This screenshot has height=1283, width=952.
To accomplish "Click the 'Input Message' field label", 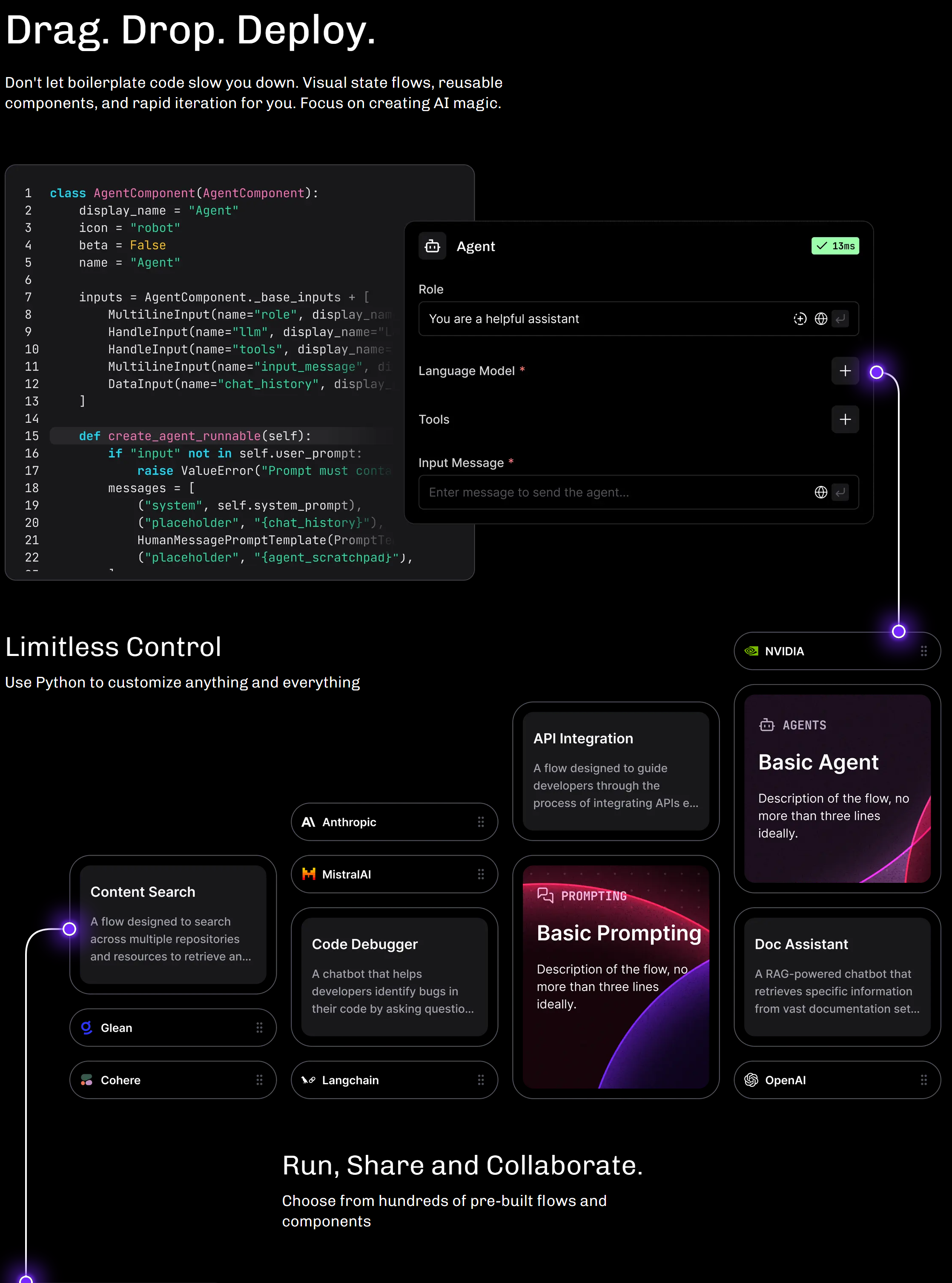I will (461, 463).
